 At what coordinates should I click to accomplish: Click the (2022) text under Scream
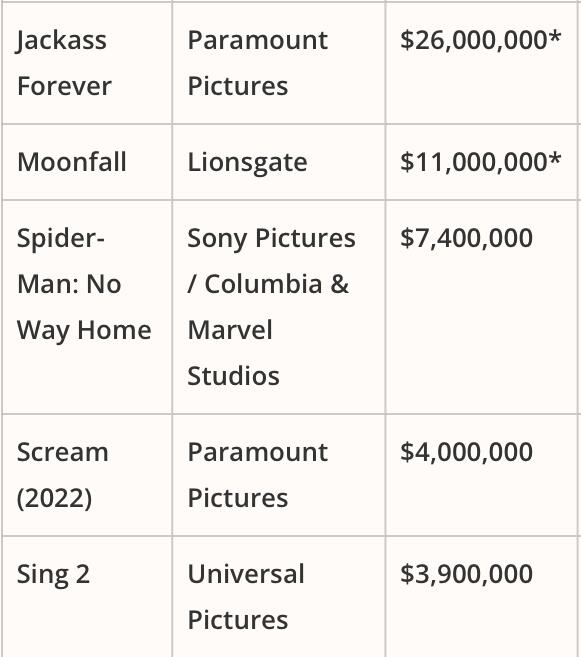[x=54, y=498]
